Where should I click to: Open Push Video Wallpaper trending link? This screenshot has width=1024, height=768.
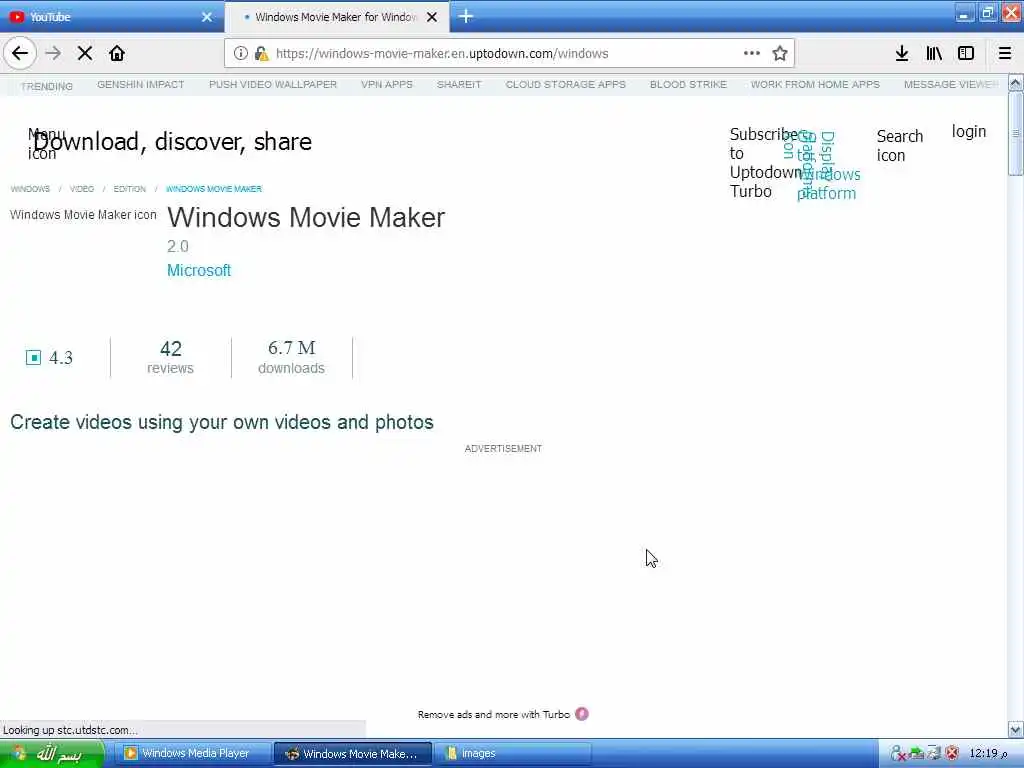click(273, 85)
